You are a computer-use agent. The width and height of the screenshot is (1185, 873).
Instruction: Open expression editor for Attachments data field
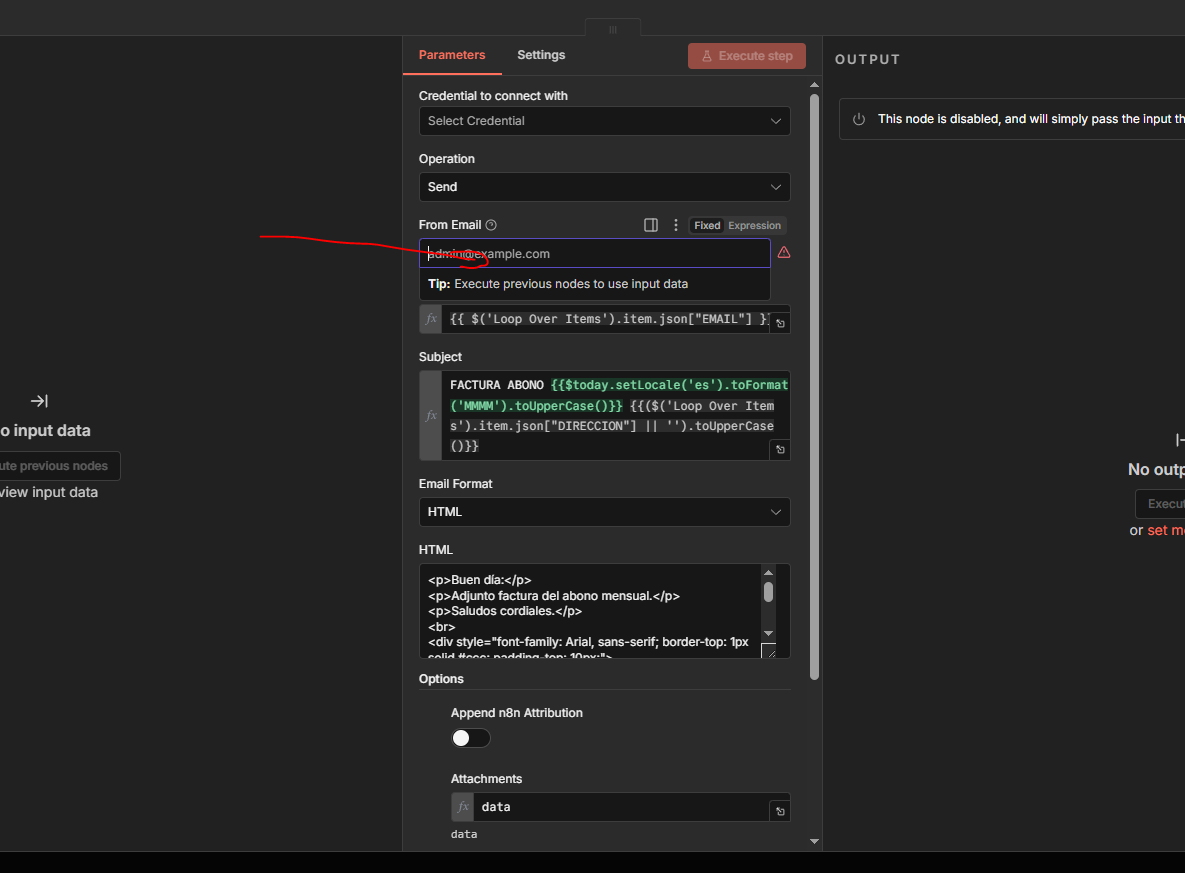coord(780,811)
